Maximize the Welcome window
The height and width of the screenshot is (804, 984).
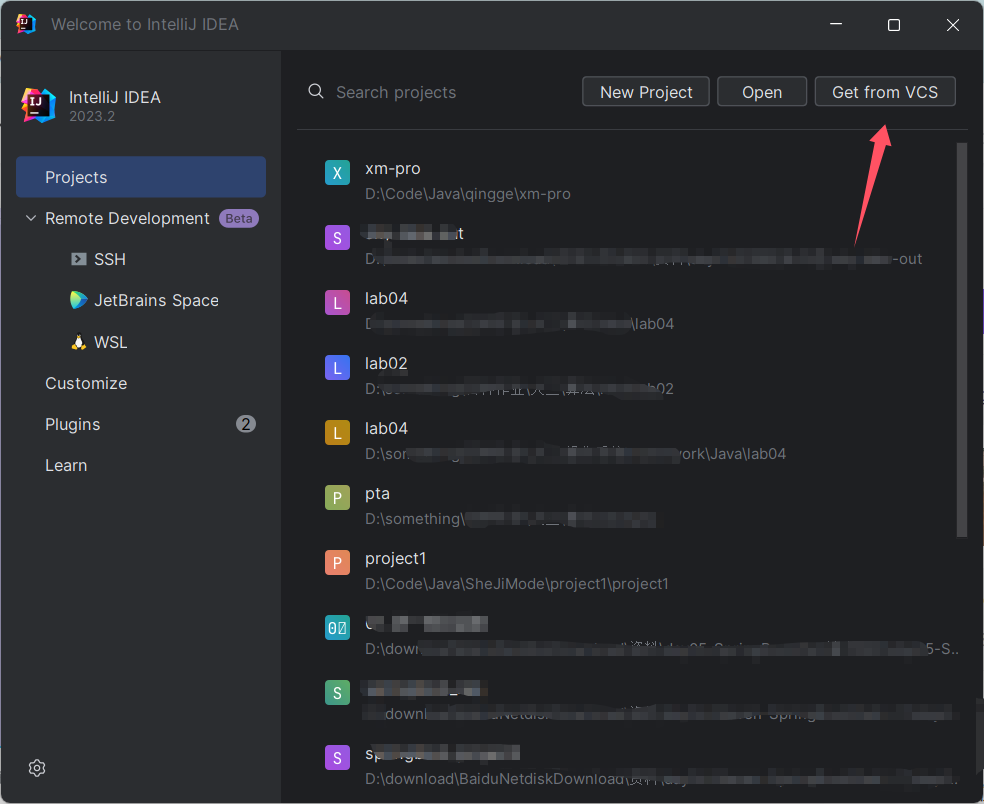point(894,24)
